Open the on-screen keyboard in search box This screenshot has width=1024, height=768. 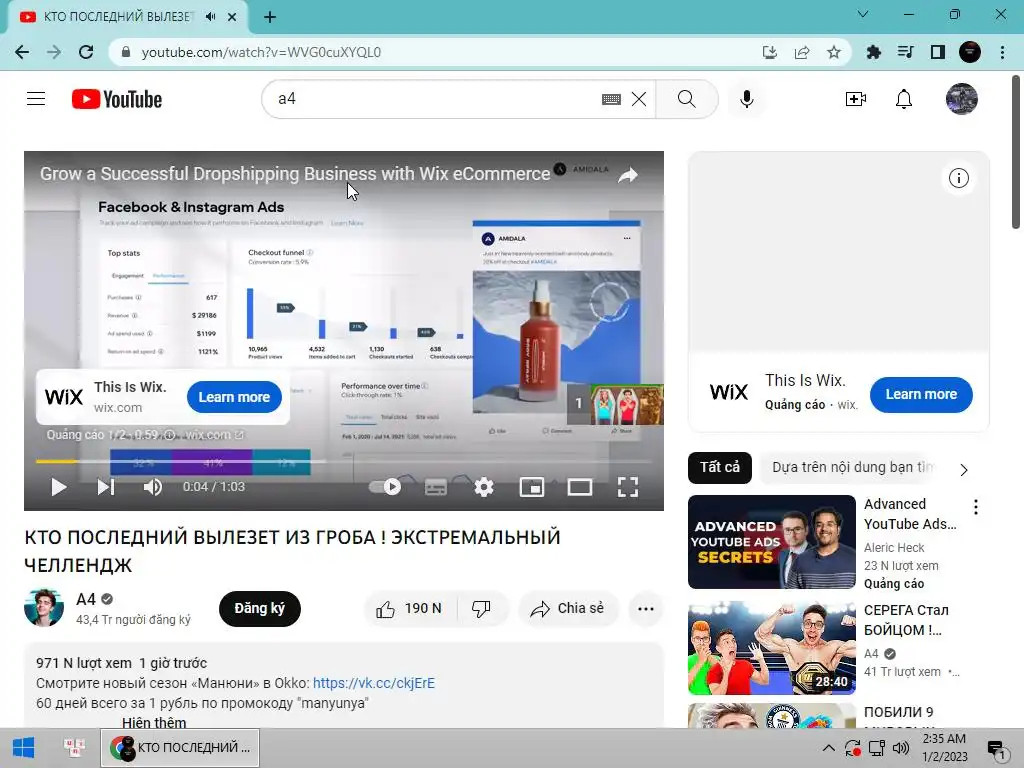tap(611, 99)
